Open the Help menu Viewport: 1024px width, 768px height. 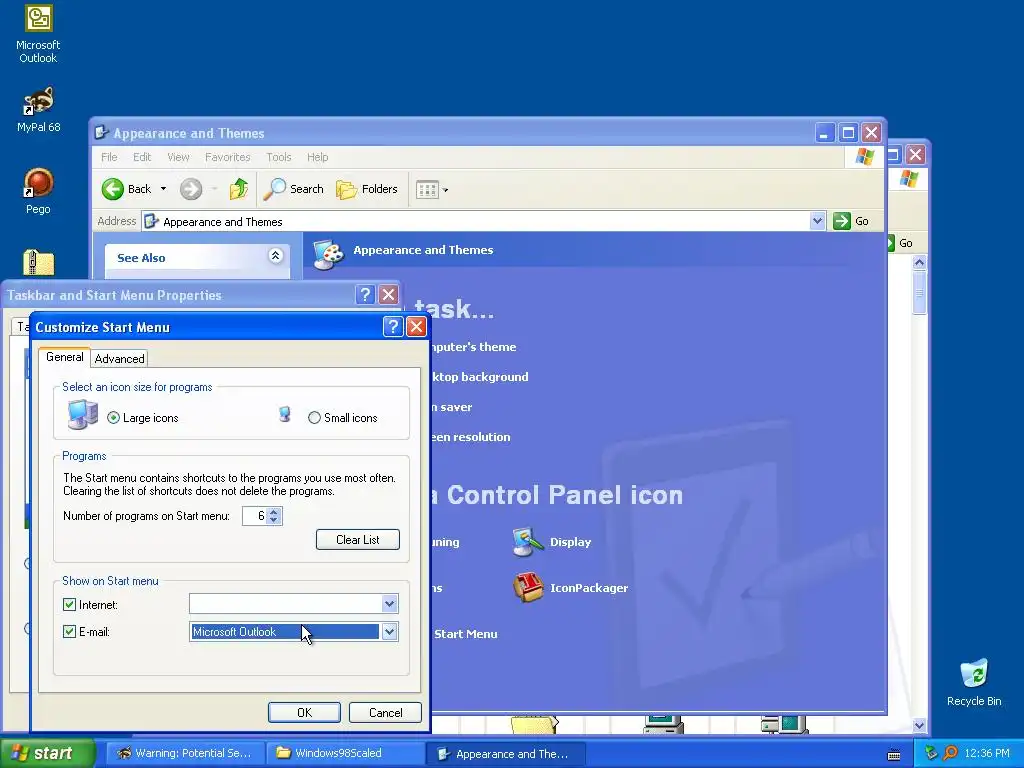[317, 157]
